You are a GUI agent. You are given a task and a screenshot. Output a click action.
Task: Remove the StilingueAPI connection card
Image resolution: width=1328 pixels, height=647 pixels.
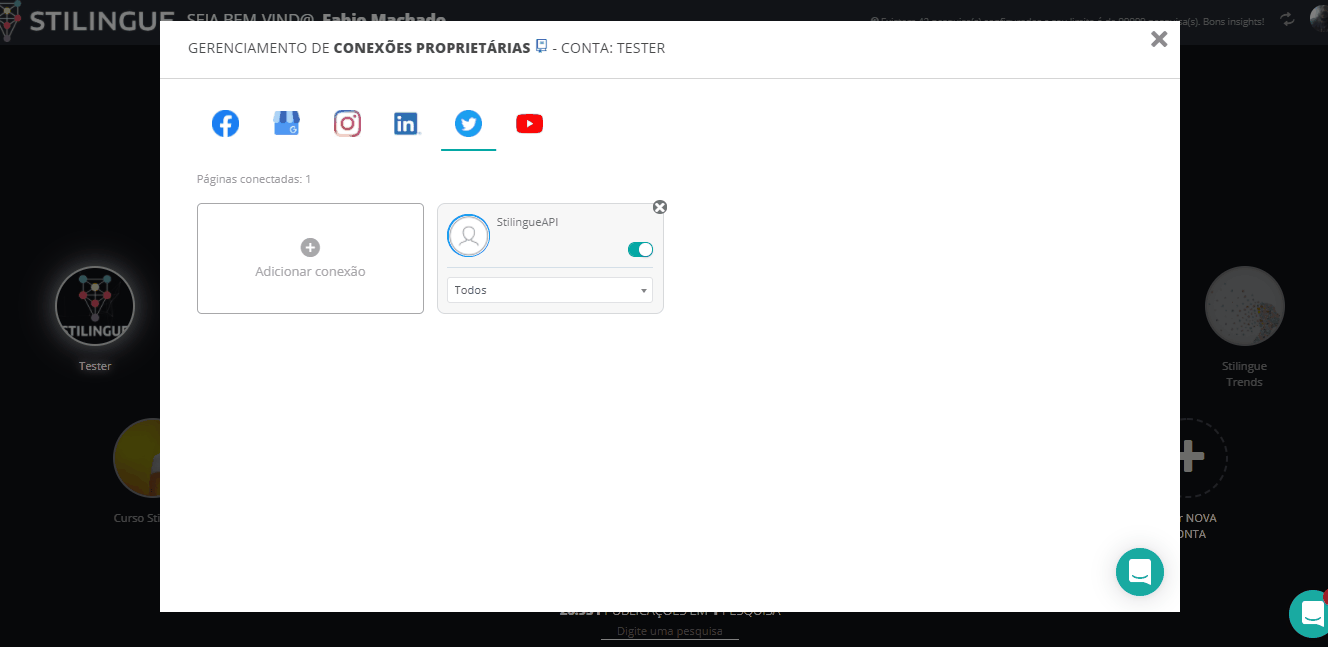660,207
